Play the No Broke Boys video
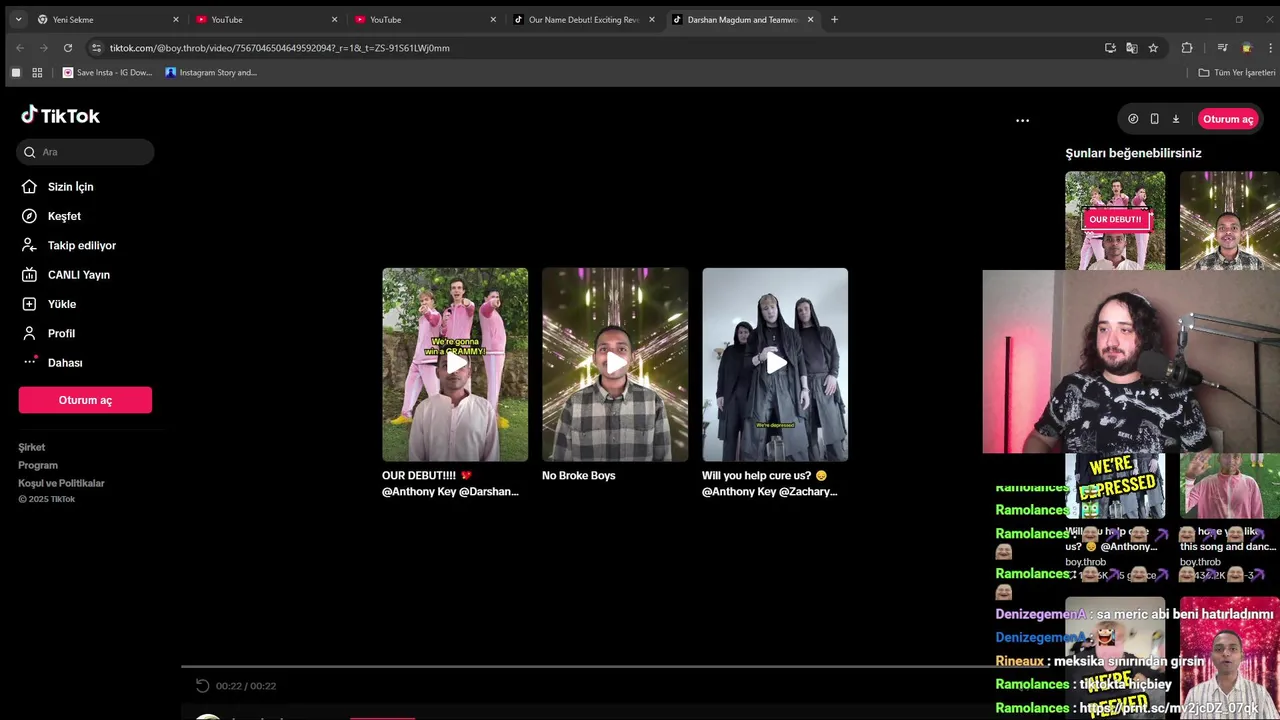1280x720 pixels. [615, 364]
